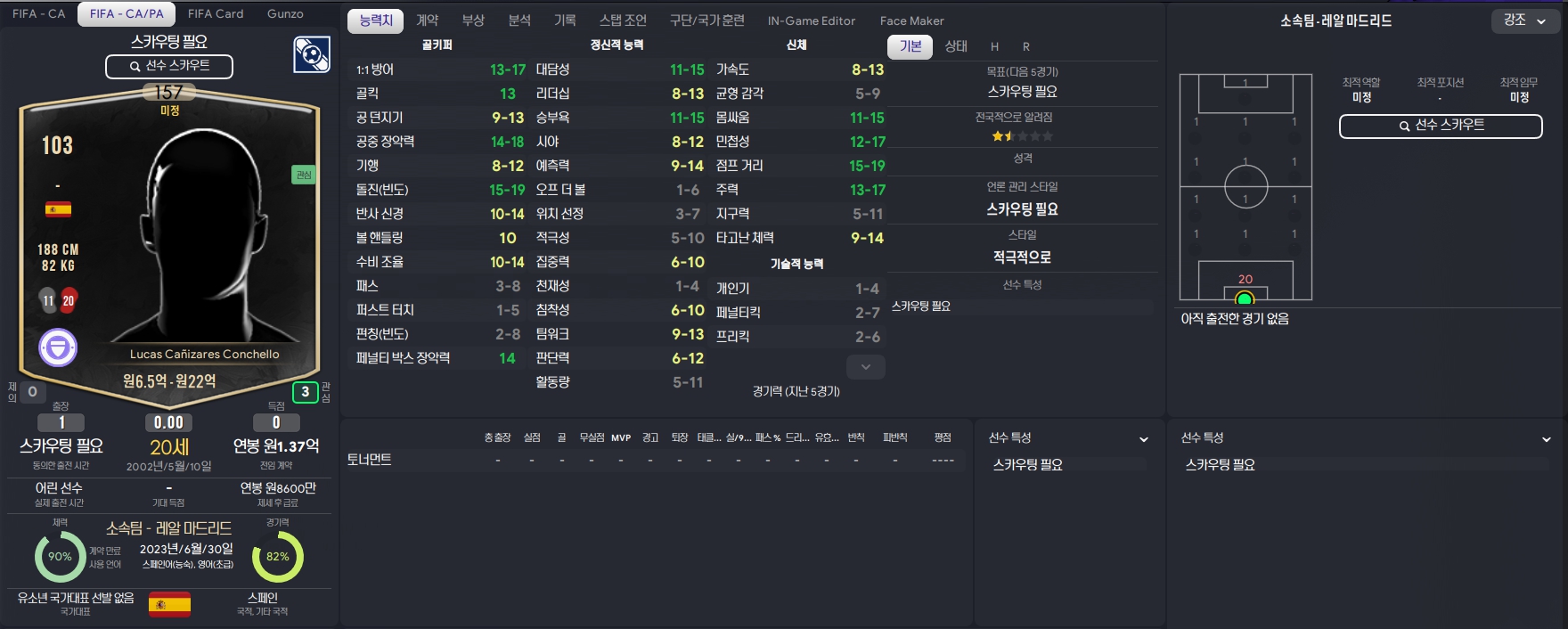This screenshot has height=629, width=1568.
Task: Click the red number 20 circle
Action: [68, 300]
